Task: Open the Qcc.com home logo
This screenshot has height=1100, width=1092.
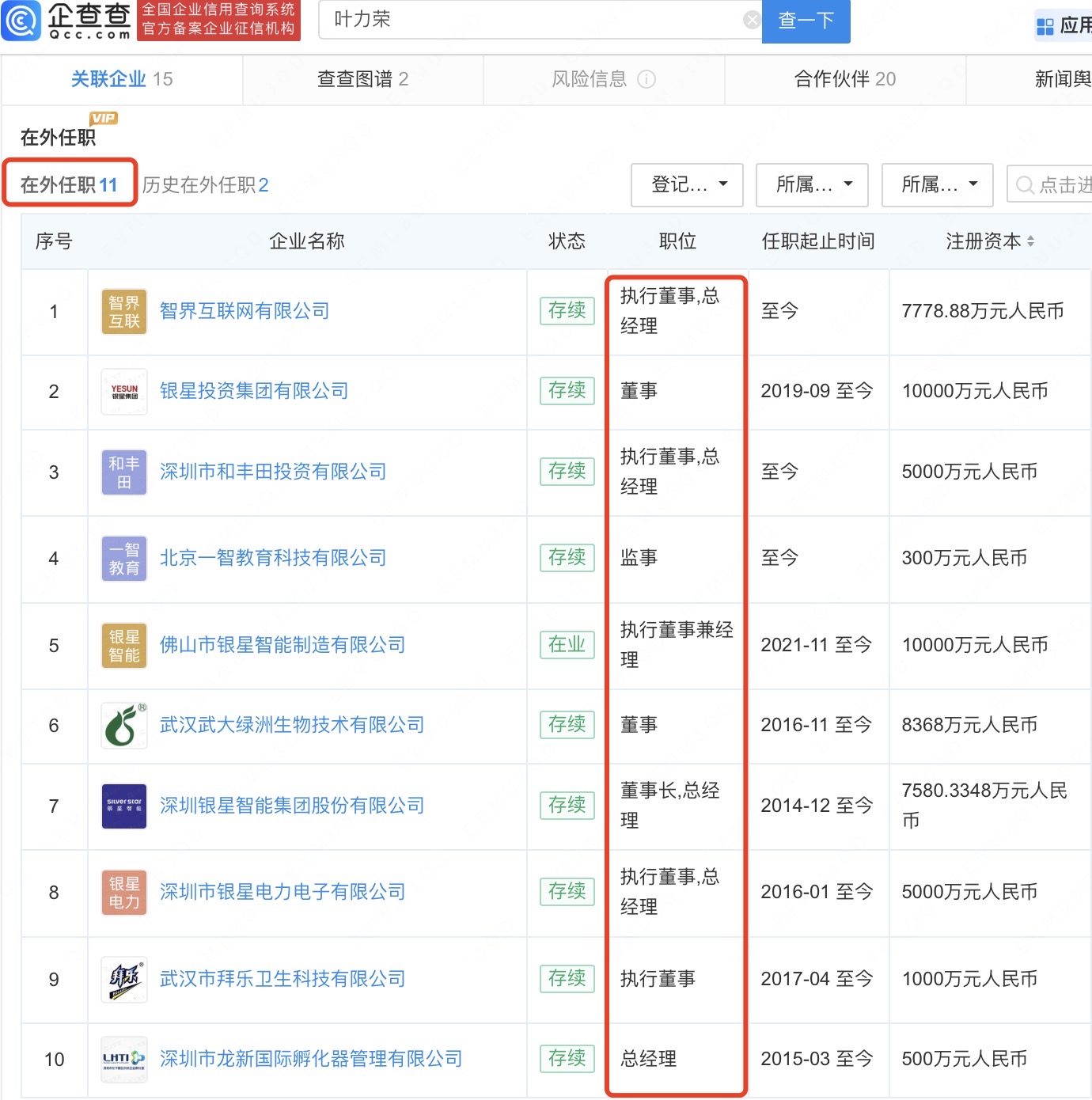Action: 66,21
